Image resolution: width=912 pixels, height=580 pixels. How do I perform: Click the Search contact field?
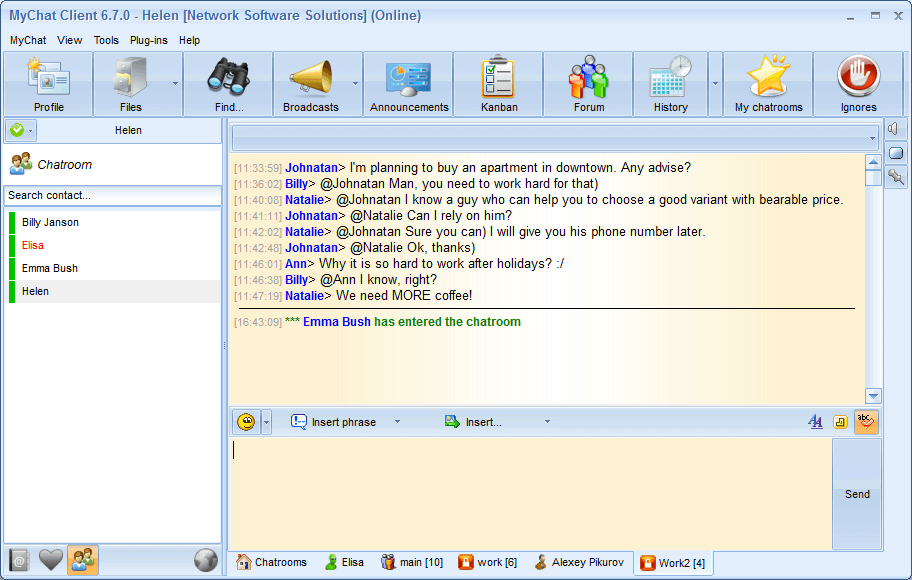click(112, 195)
